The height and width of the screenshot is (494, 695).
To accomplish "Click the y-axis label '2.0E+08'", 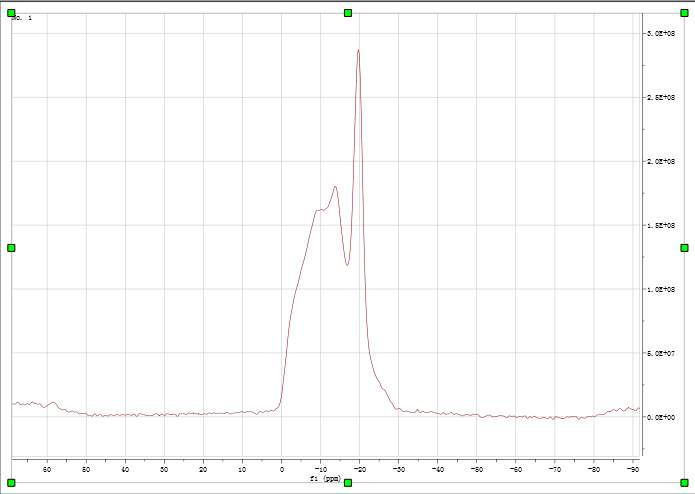I will click(660, 161).
